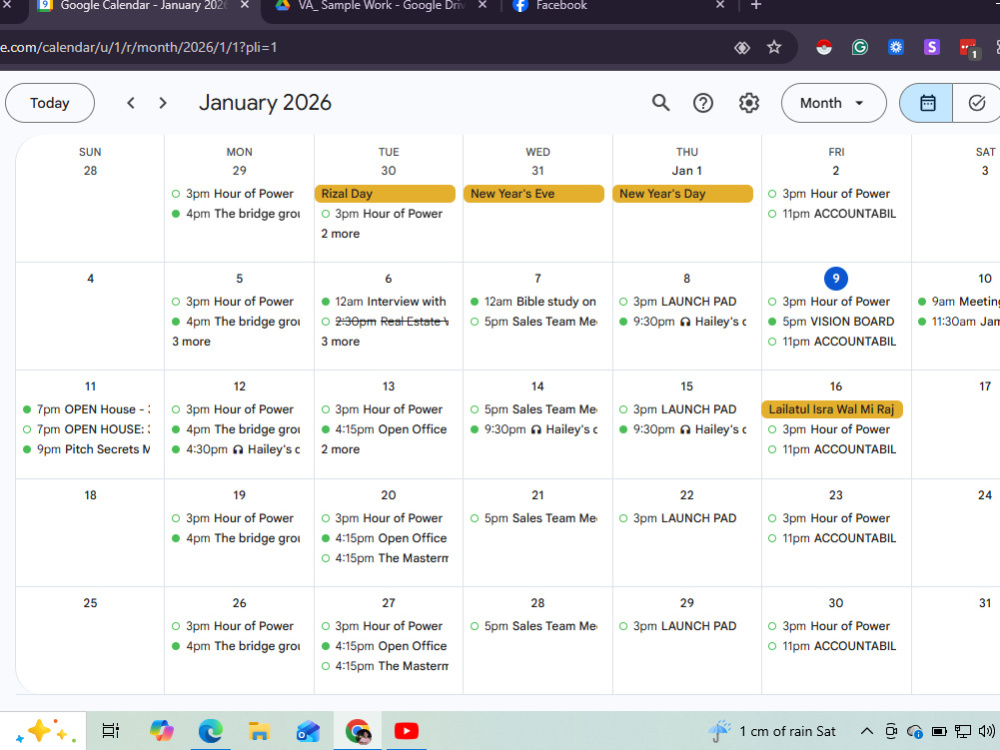Open network tray icon
Viewport: 1000px width, 750px height.
tap(962, 731)
